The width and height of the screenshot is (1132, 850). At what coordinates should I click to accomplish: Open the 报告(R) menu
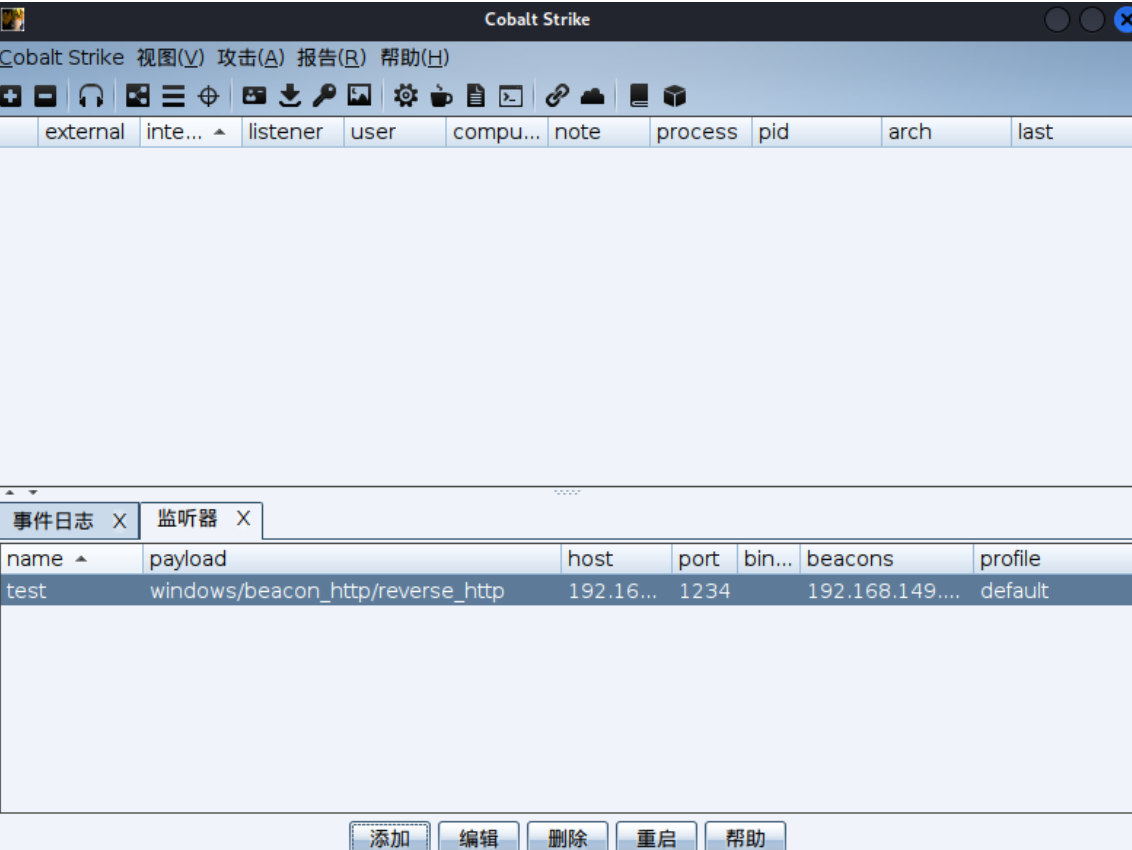(331, 58)
